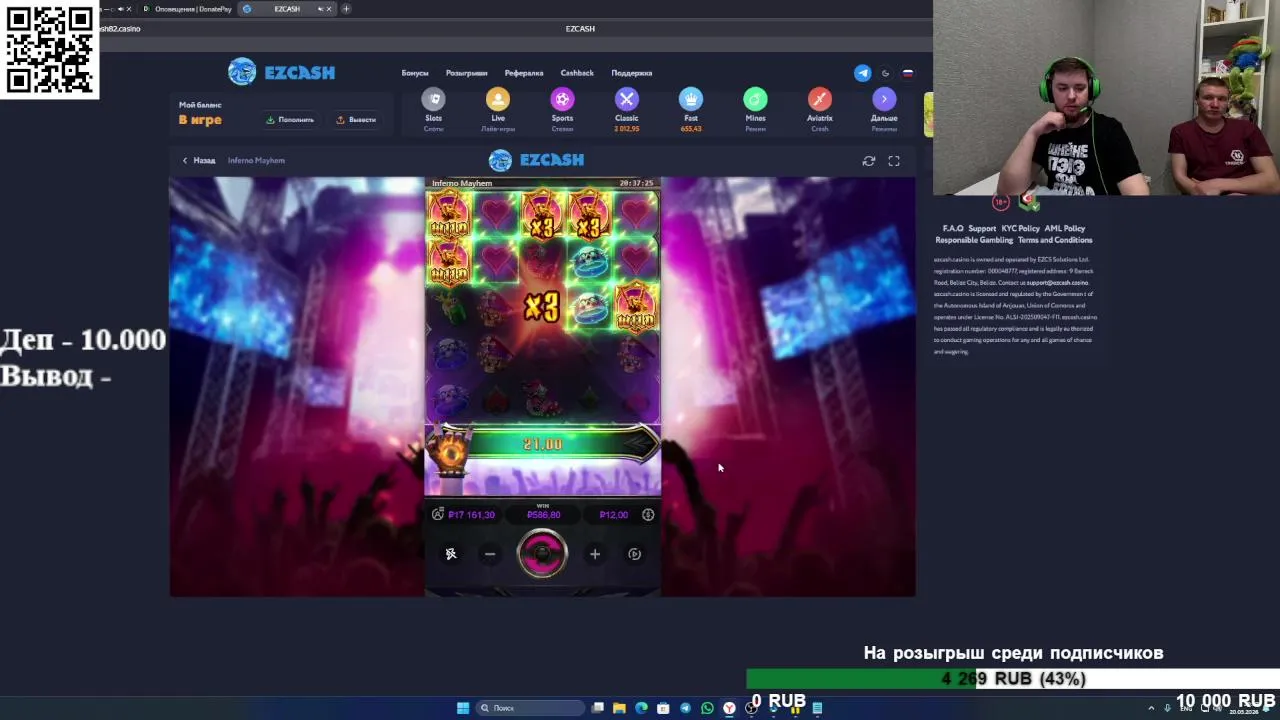The image size is (1280, 720).
Task: Open the Slots category
Action: [433, 109]
